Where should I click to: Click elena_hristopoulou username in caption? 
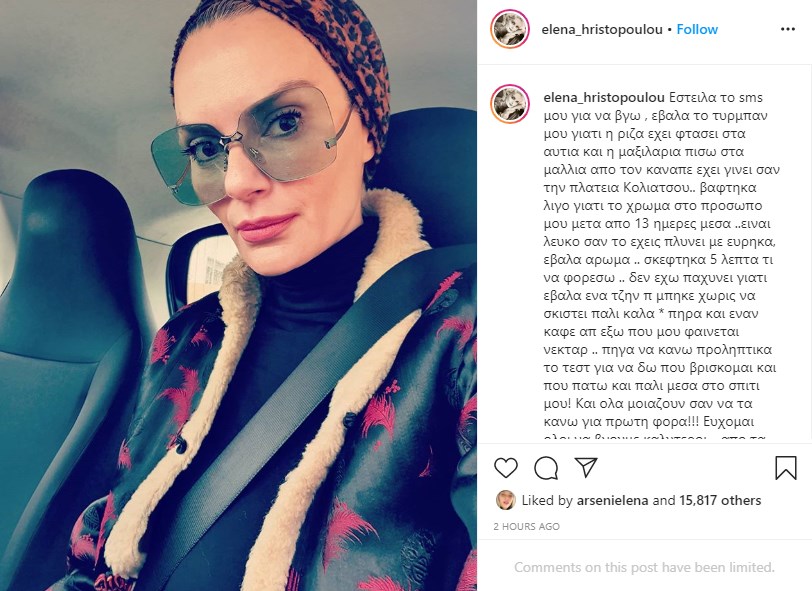604,97
